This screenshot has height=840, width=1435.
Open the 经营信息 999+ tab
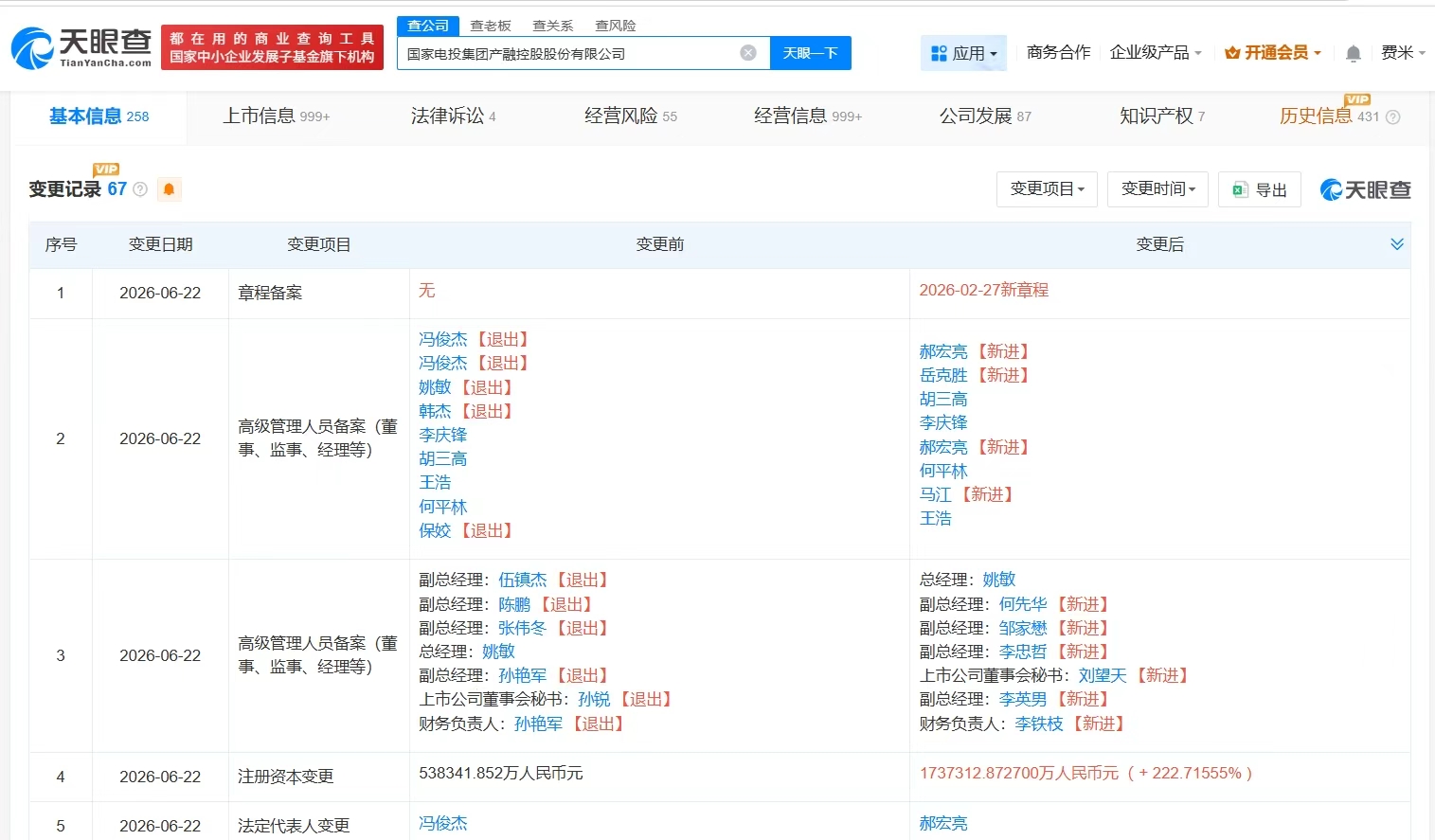click(807, 116)
